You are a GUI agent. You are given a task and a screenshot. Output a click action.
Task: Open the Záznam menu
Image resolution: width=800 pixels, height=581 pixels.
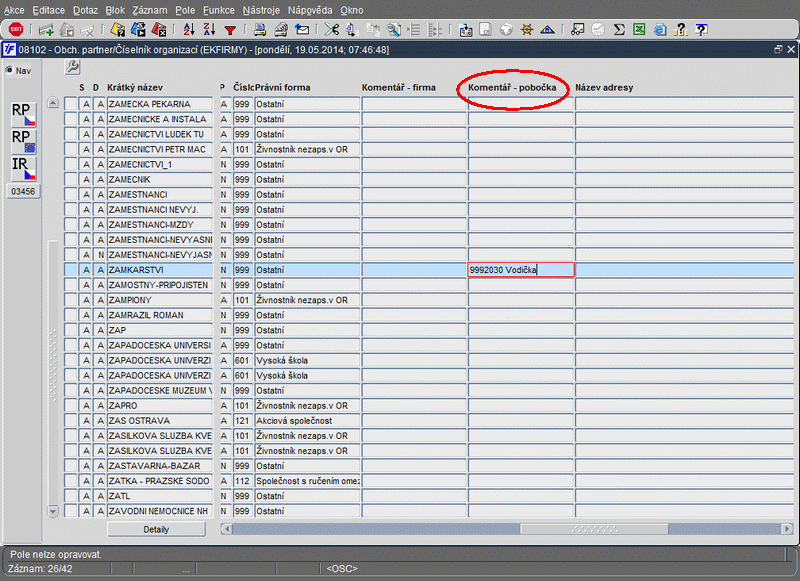[x=149, y=10]
